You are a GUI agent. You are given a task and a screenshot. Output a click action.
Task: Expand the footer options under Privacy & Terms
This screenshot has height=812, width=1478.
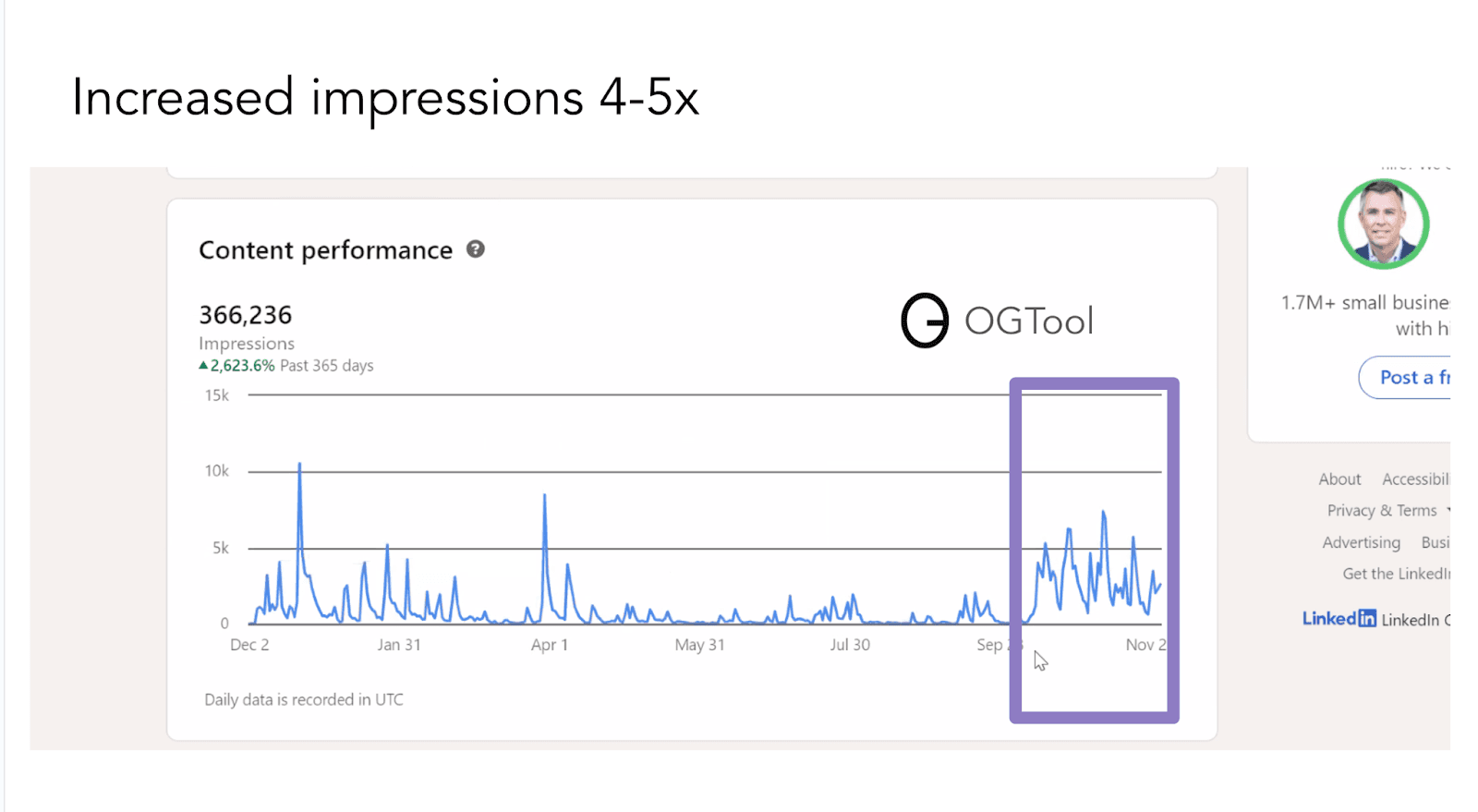click(1450, 510)
